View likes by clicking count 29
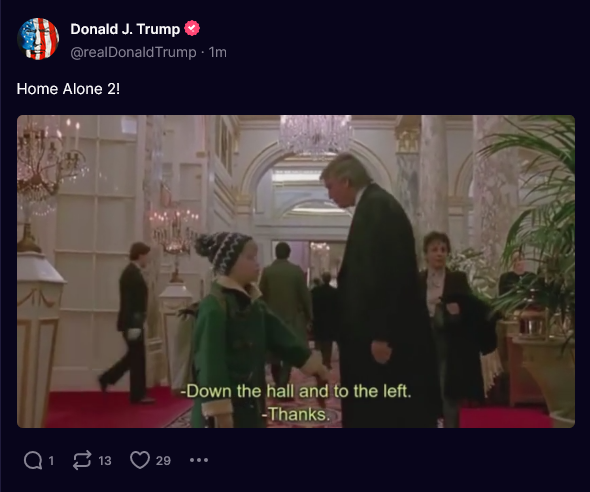 point(163,460)
